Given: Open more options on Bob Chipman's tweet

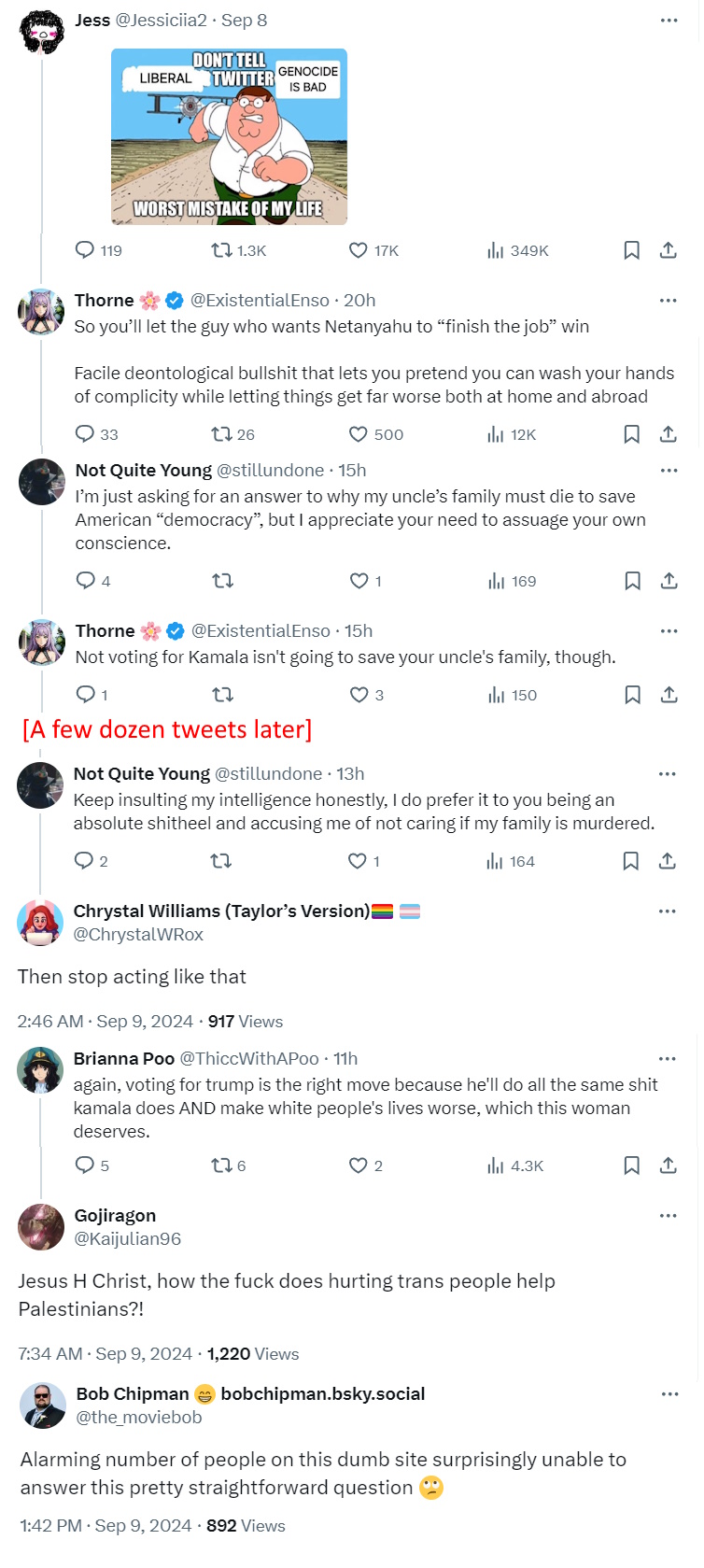Looking at the screenshot, I should 669,1394.
